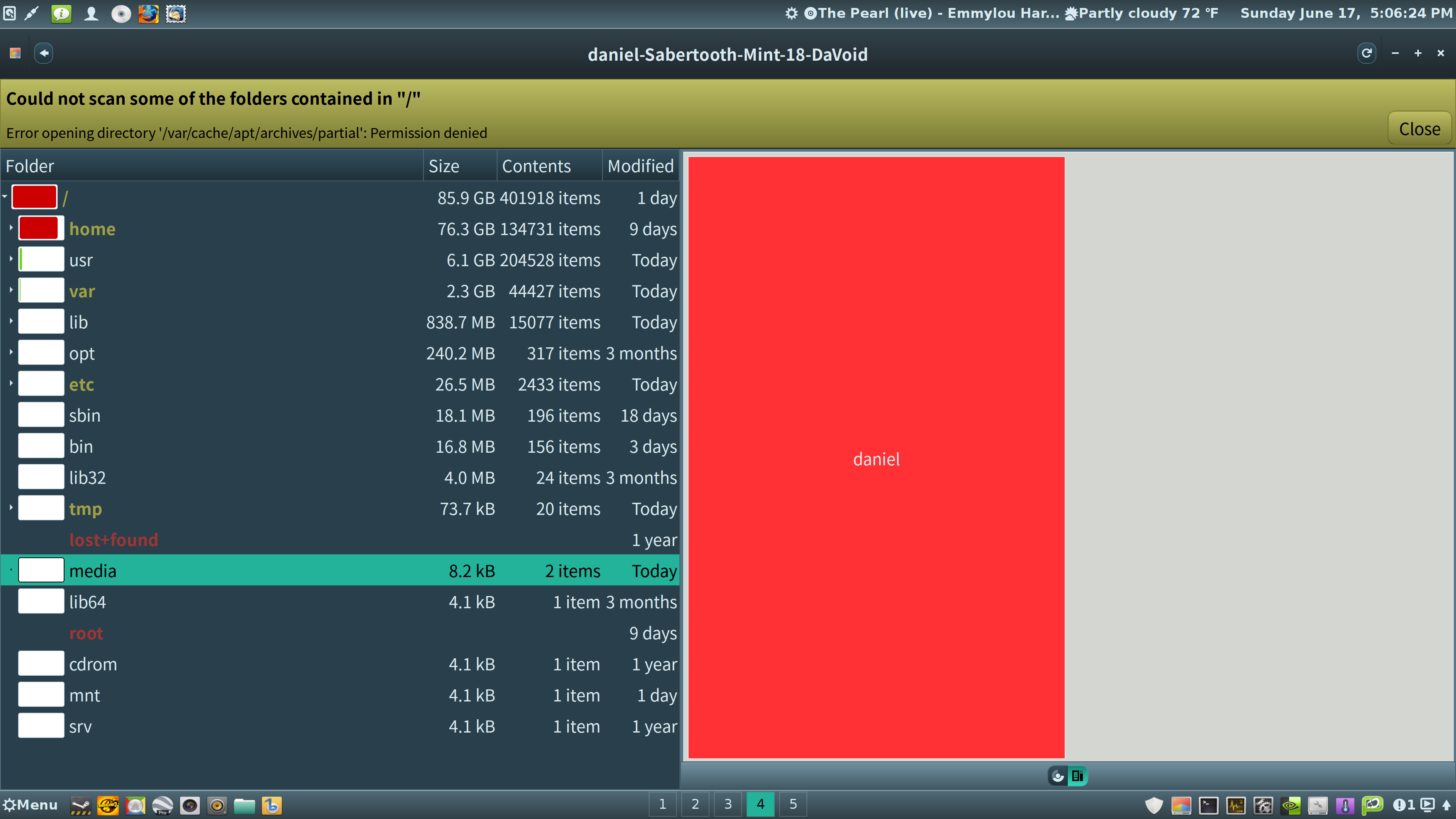Viewport: 1456px width, 819px height.
Task: Launch Borderlands 2 from the panel
Action: [107, 805]
